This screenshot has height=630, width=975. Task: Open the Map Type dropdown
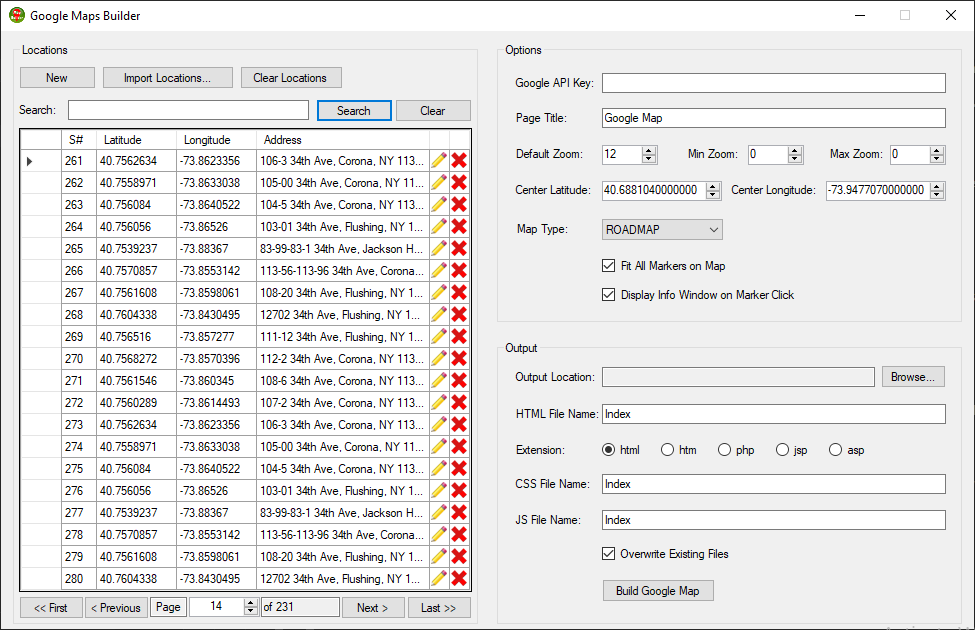[662, 230]
